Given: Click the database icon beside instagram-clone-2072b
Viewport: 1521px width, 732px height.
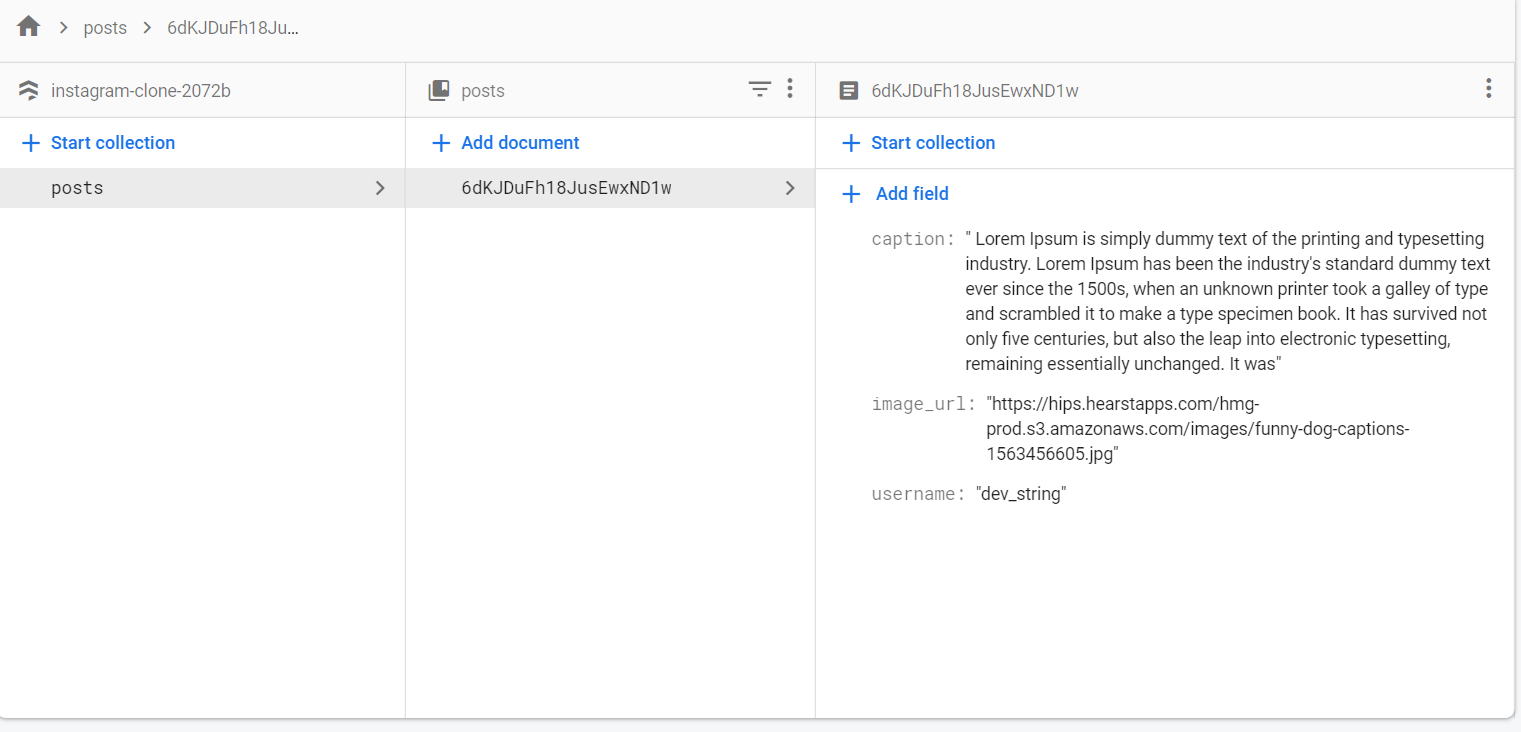Looking at the screenshot, I should click(29, 90).
